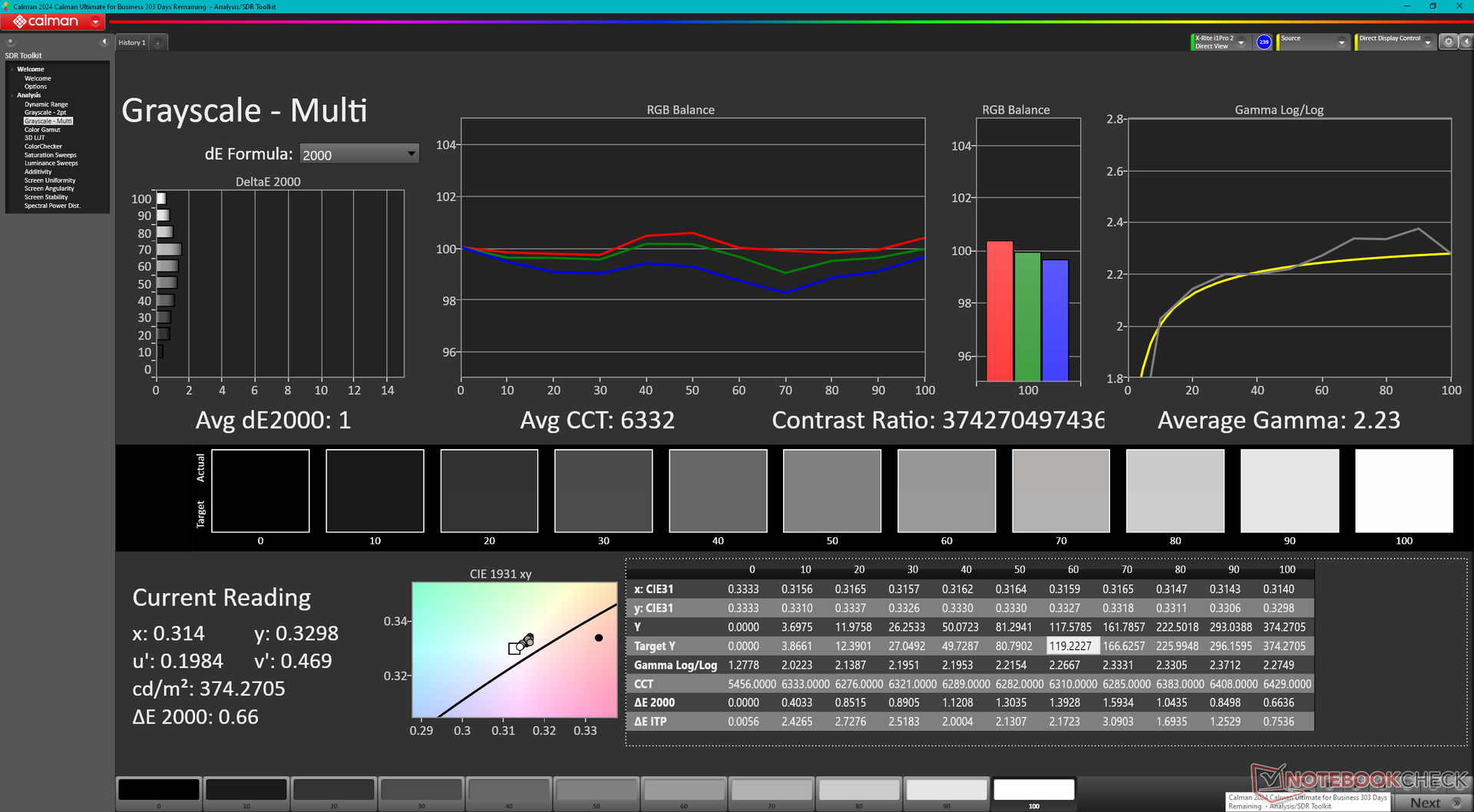Image resolution: width=1474 pixels, height=812 pixels.
Task: Select the 0 level Actual/Target swatch
Action: 260,490
